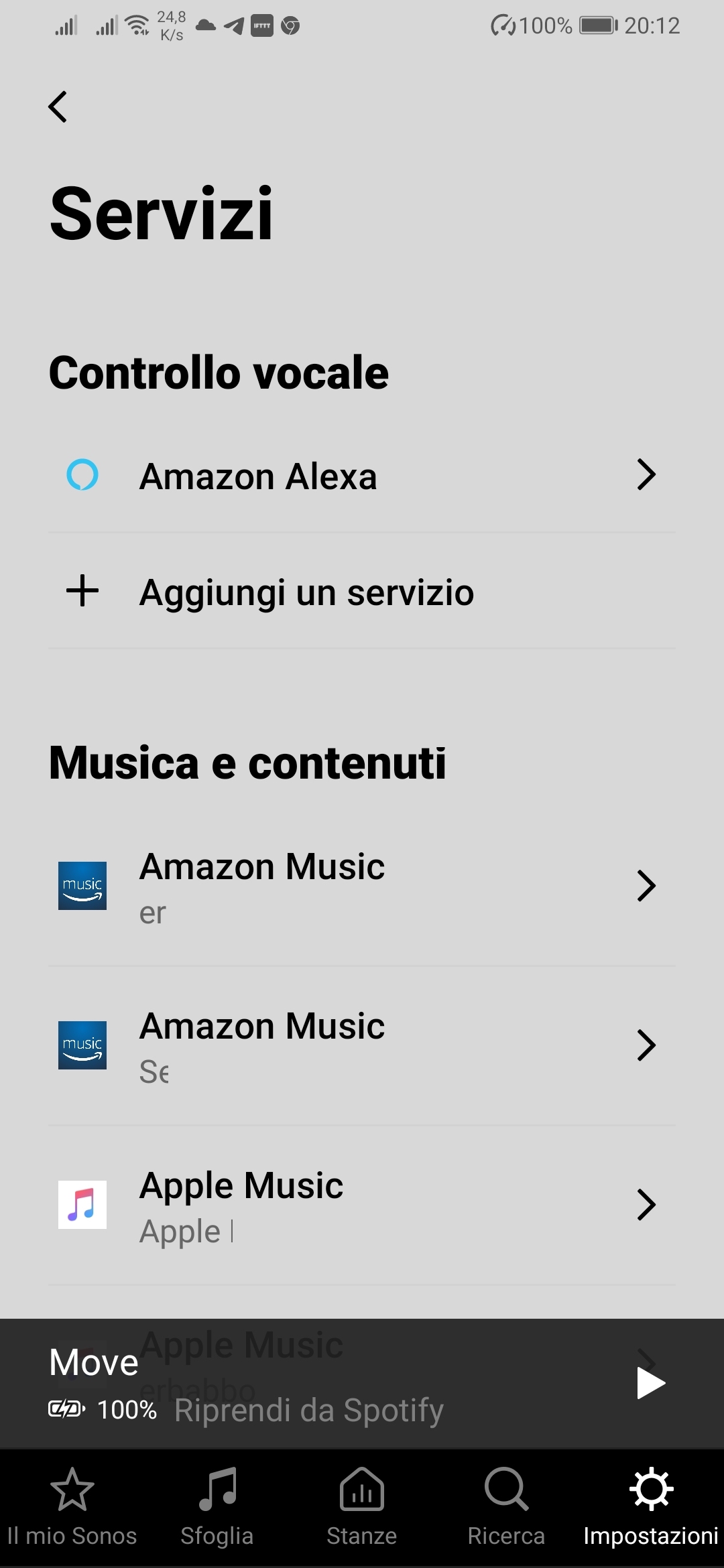Expand first Amazon Music entry chevron
Screen dimensions: 724x1568
[x=646, y=886]
